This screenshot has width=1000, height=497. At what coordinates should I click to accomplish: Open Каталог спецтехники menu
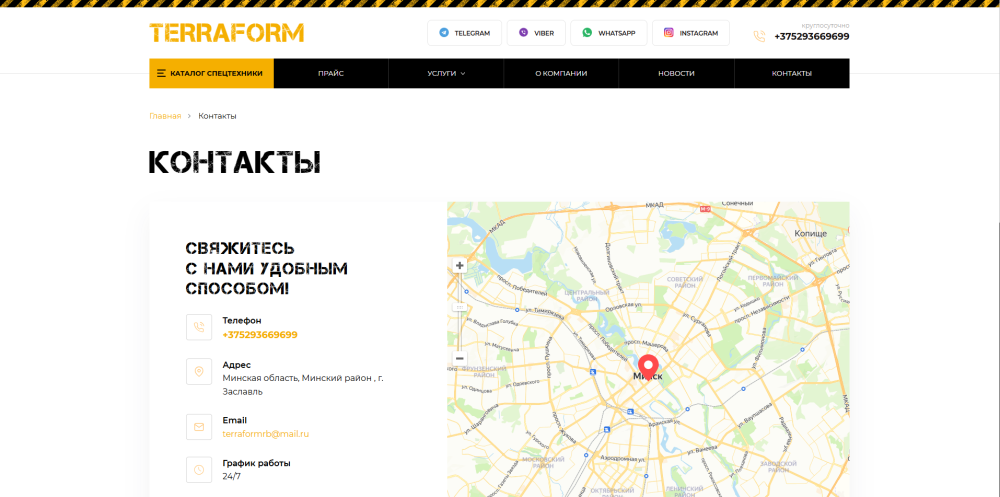(x=212, y=73)
